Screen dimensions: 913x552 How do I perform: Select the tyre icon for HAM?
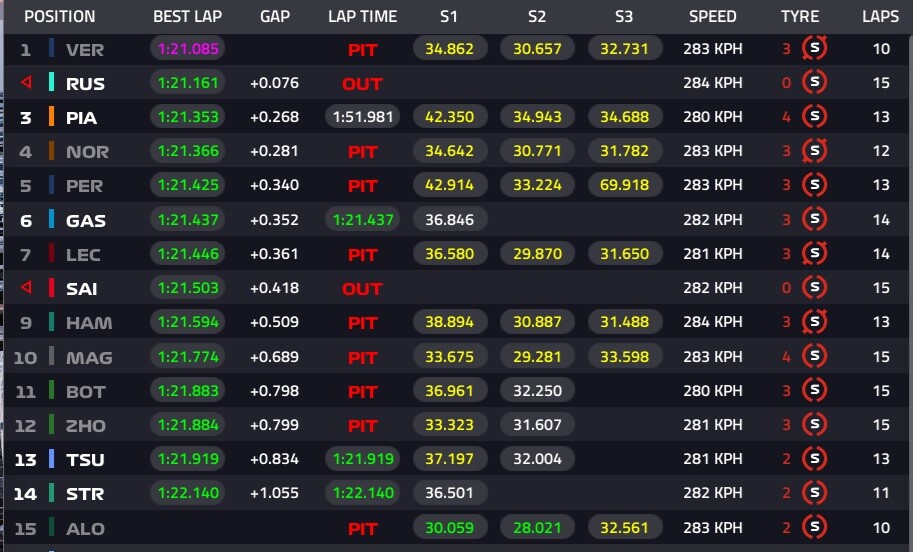click(x=816, y=322)
